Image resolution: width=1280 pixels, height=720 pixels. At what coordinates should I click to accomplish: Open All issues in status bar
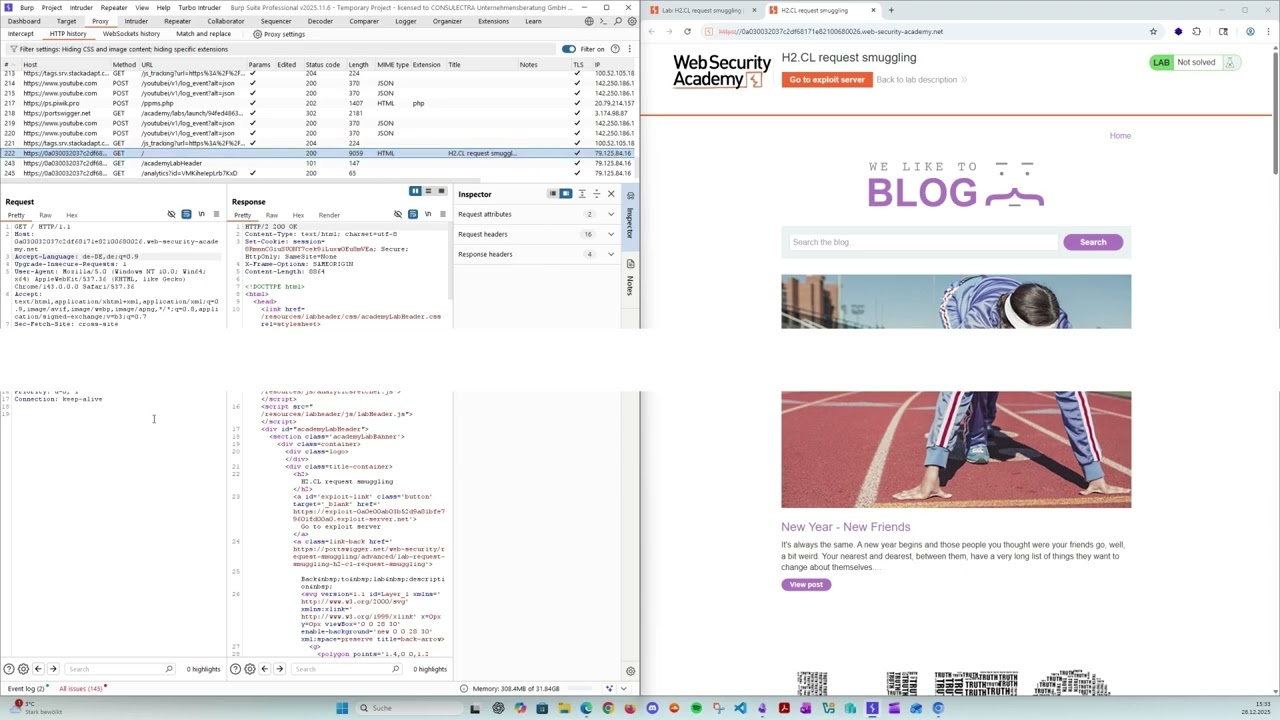tap(80, 689)
